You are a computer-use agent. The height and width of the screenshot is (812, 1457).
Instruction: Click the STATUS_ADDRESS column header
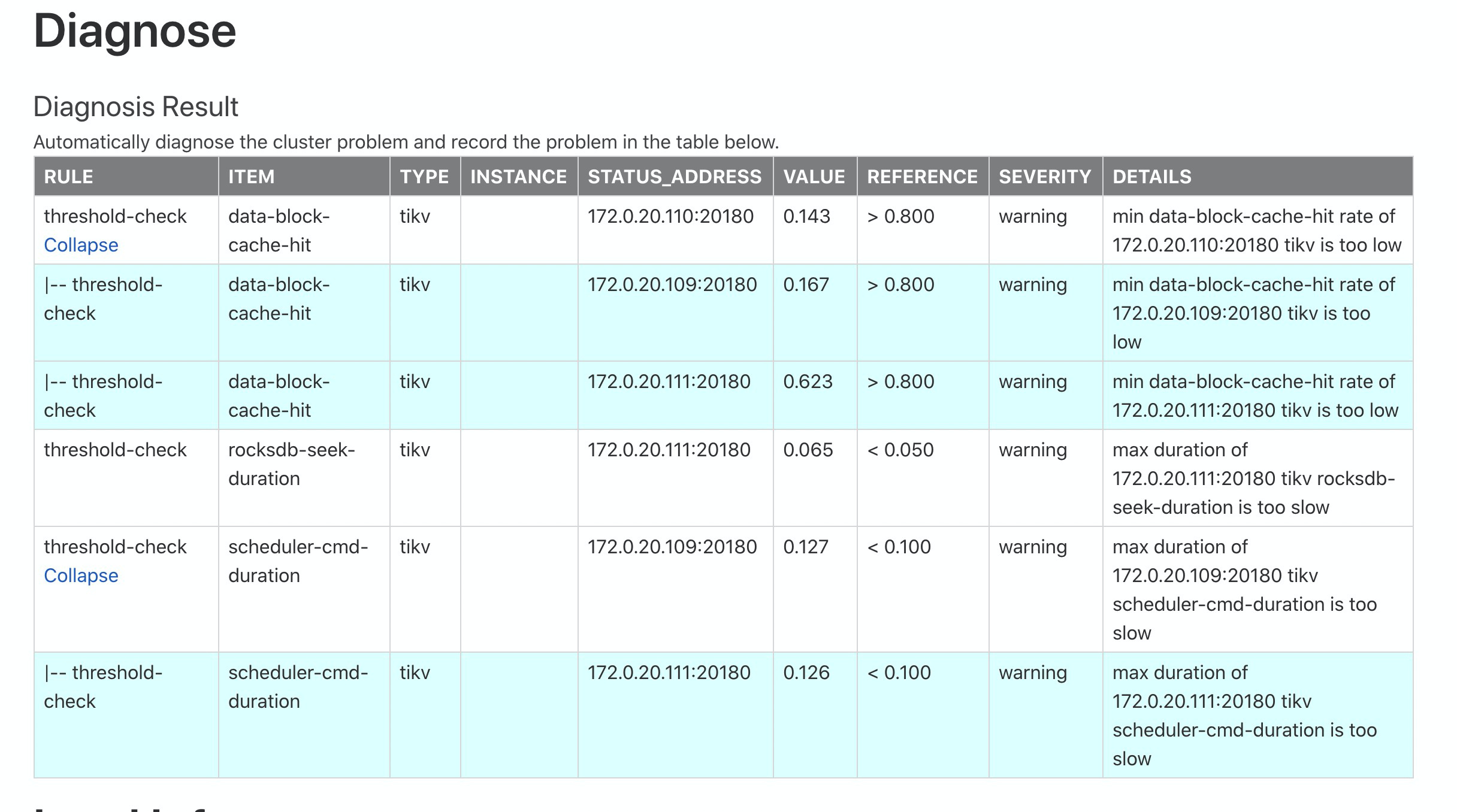point(675,177)
